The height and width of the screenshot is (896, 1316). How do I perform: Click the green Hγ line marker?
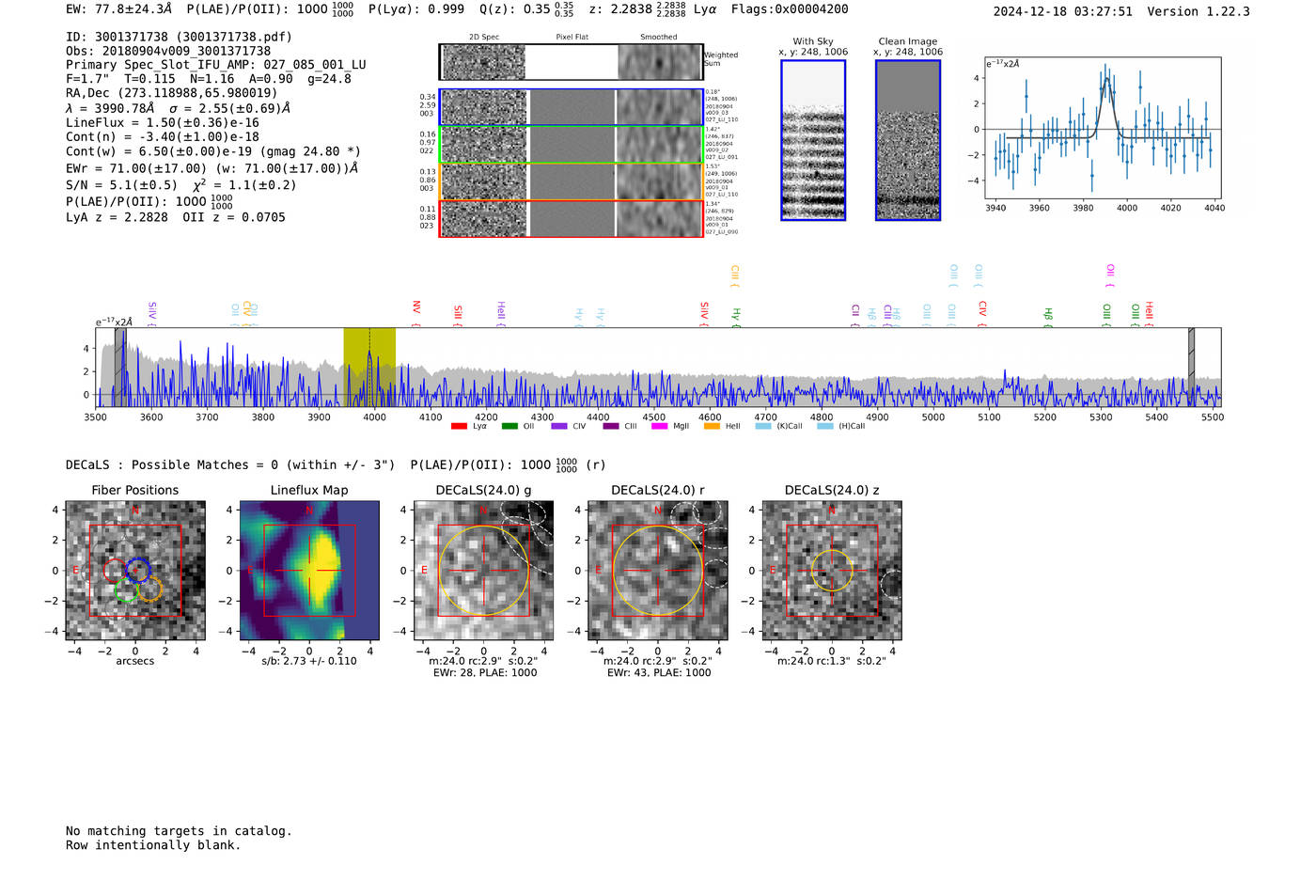(x=736, y=318)
